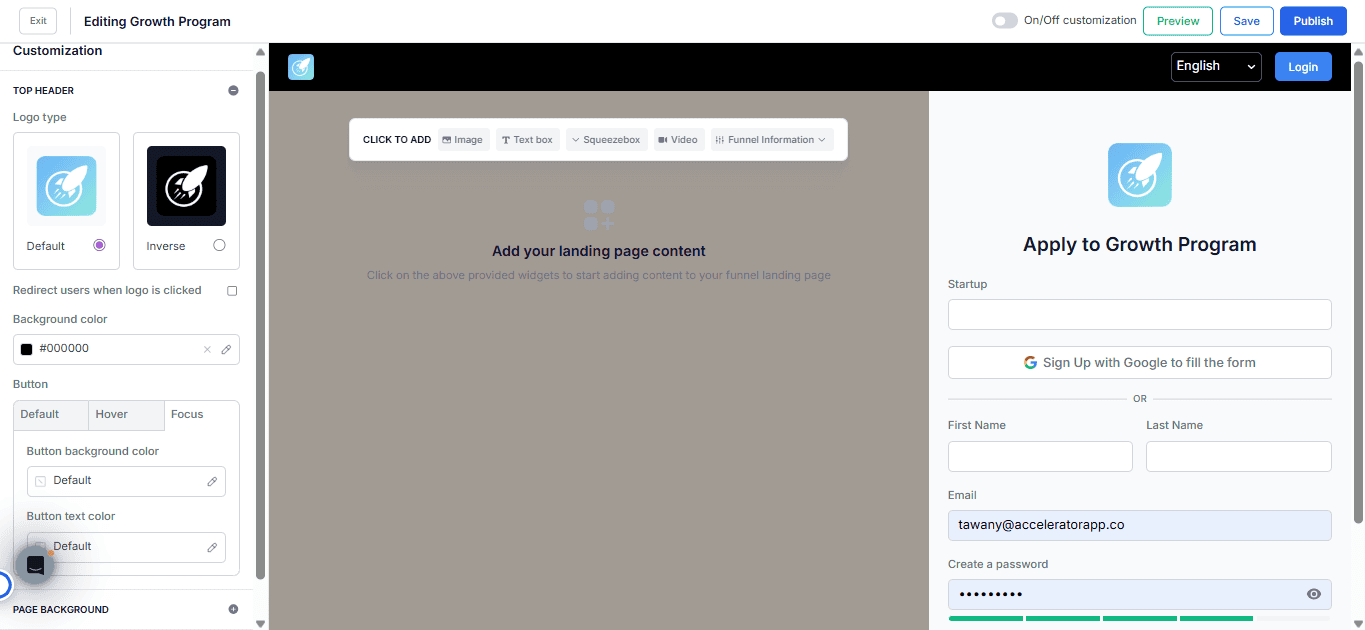Open the chat widget bubble
Screen dimensions: 1365x630
point(35,565)
